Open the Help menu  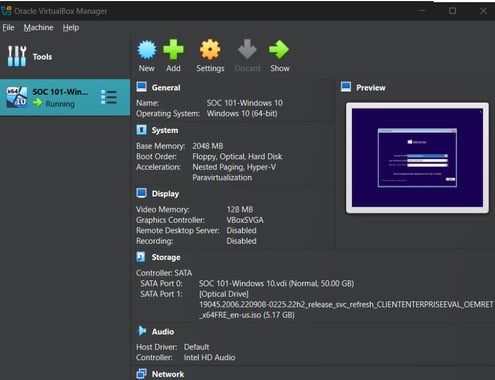pos(71,28)
